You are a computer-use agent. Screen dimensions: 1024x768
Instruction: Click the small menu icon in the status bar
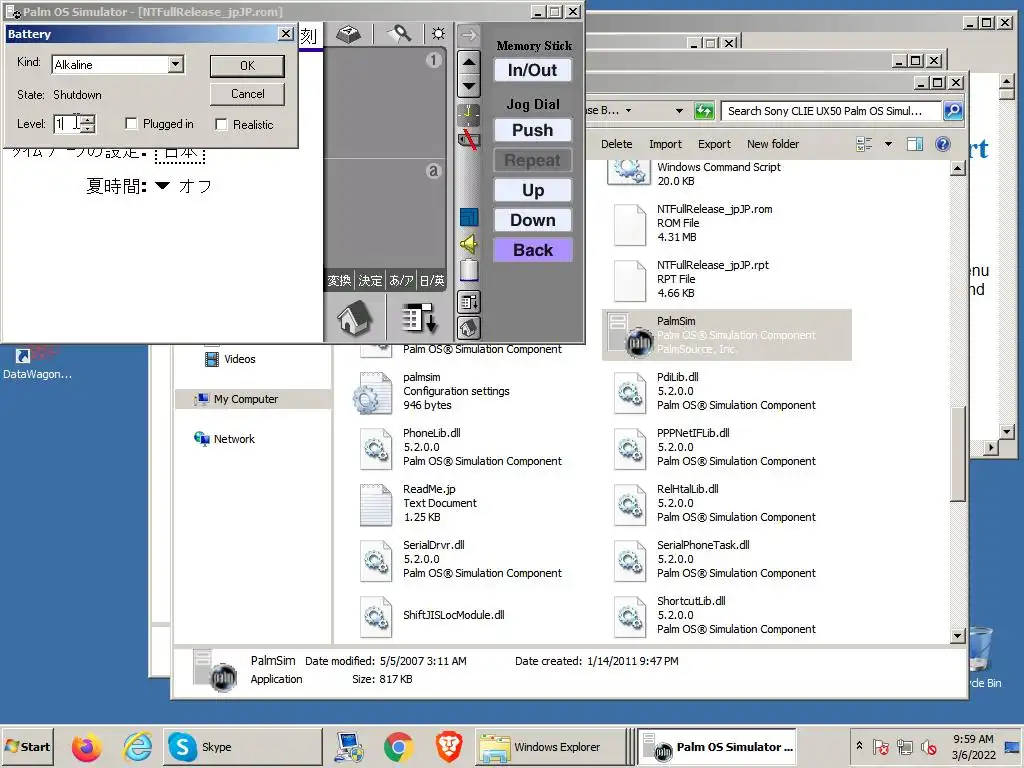[x=469, y=302]
